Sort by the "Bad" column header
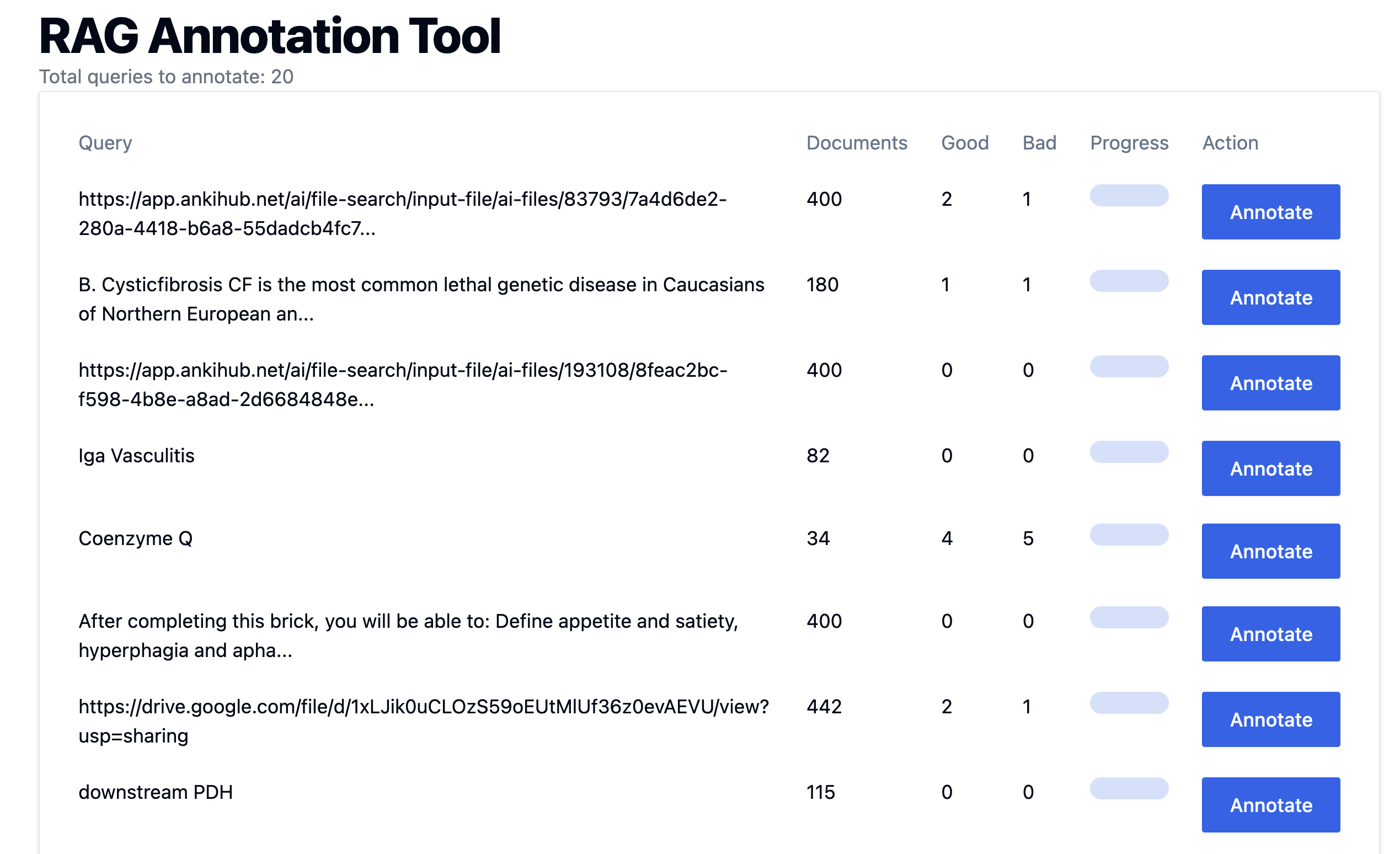1400x854 pixels. [1039, 143]
